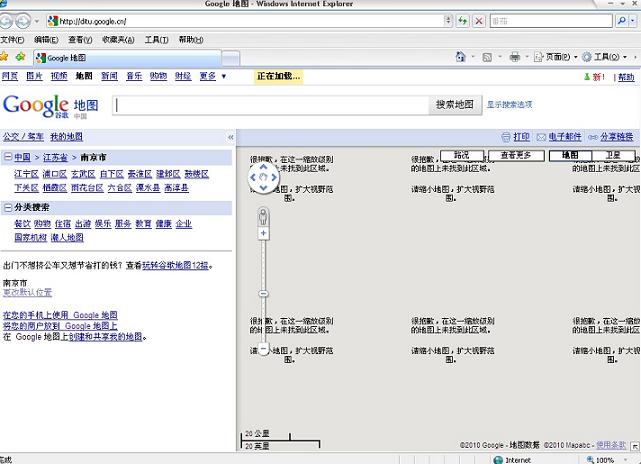This screenshot has width=641, height=464.
Task: Collapse the 中国 > 江苏省 location section
Action: [x=8, y=158]
